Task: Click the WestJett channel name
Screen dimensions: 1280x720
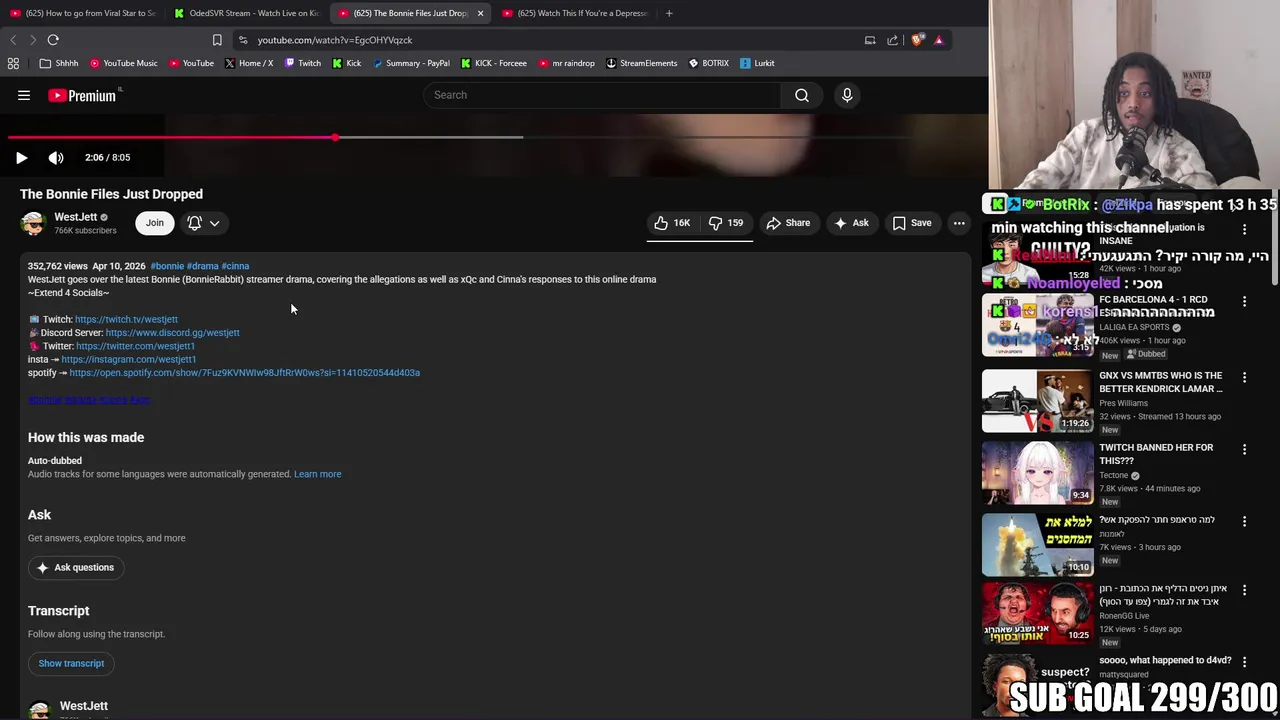Action: coord(76,217)
